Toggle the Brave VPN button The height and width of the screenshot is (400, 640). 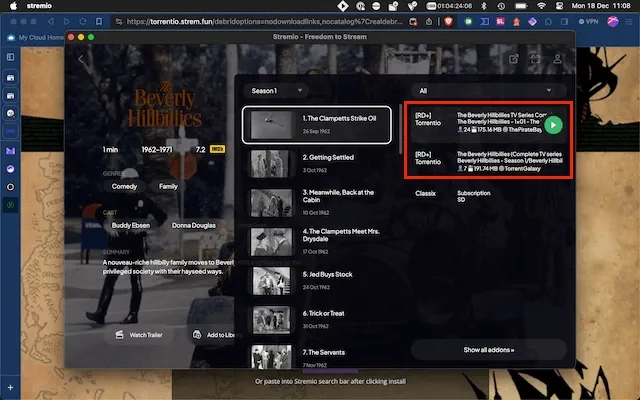tap(588, 22)
